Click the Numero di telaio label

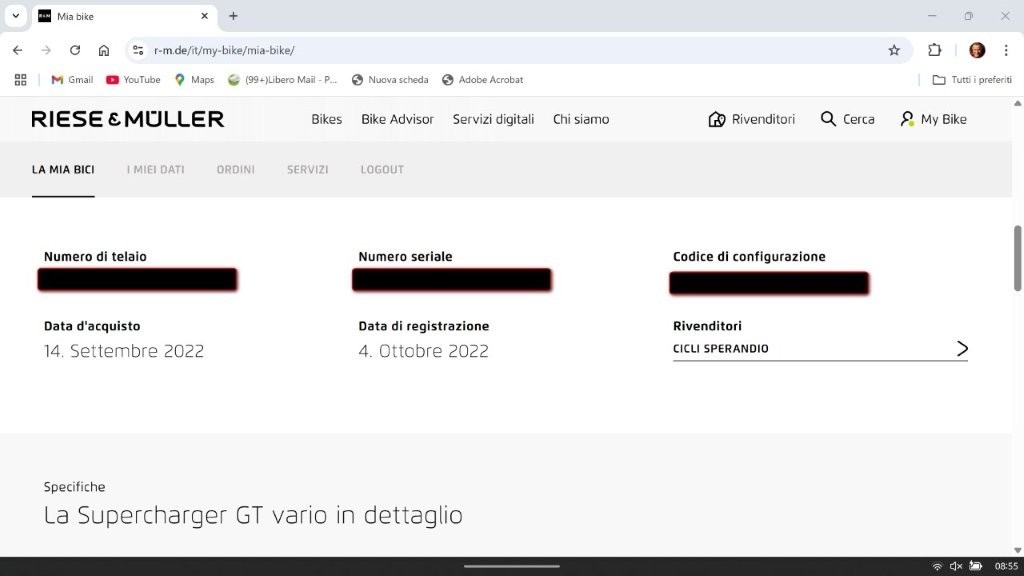coord(95,257)
